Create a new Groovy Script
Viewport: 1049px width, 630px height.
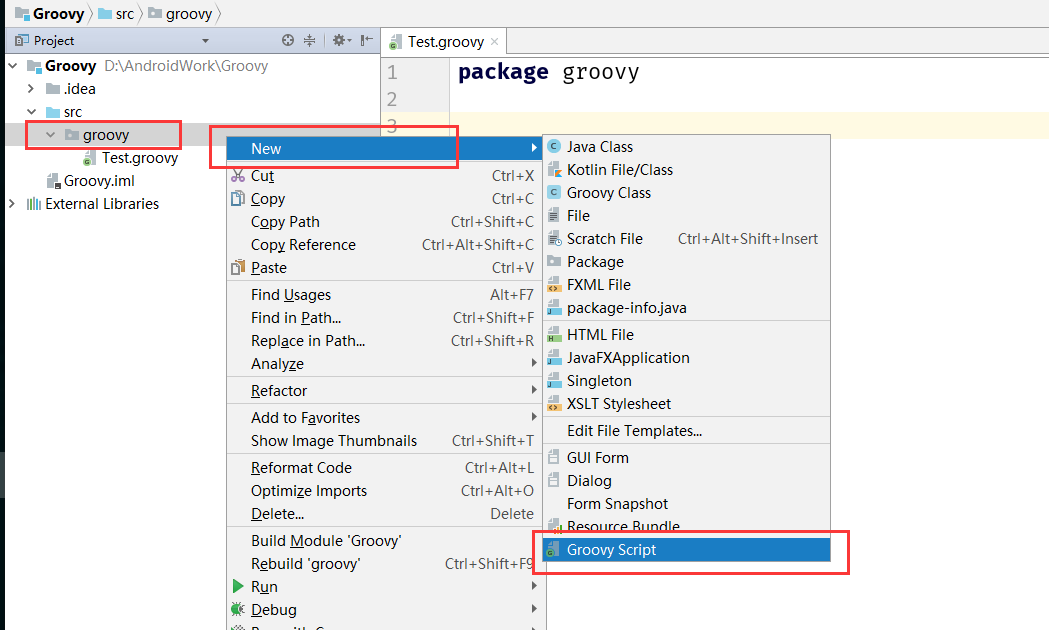pos(686,550)
